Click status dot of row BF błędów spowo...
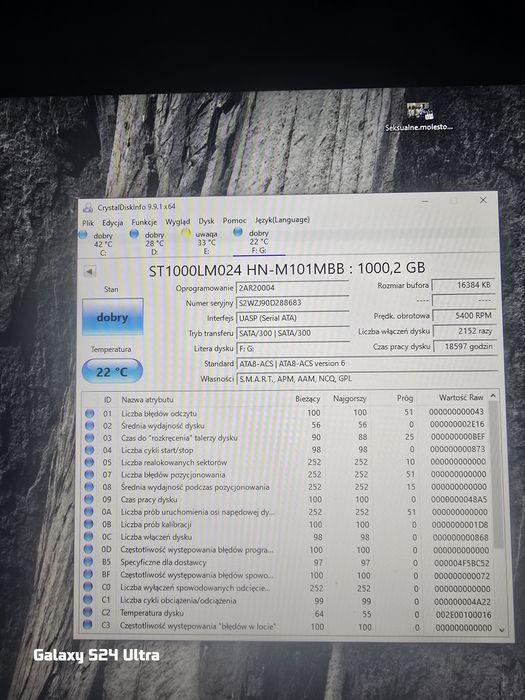The width and height of the screenshot is (525, 700). (x=88, y=574)
